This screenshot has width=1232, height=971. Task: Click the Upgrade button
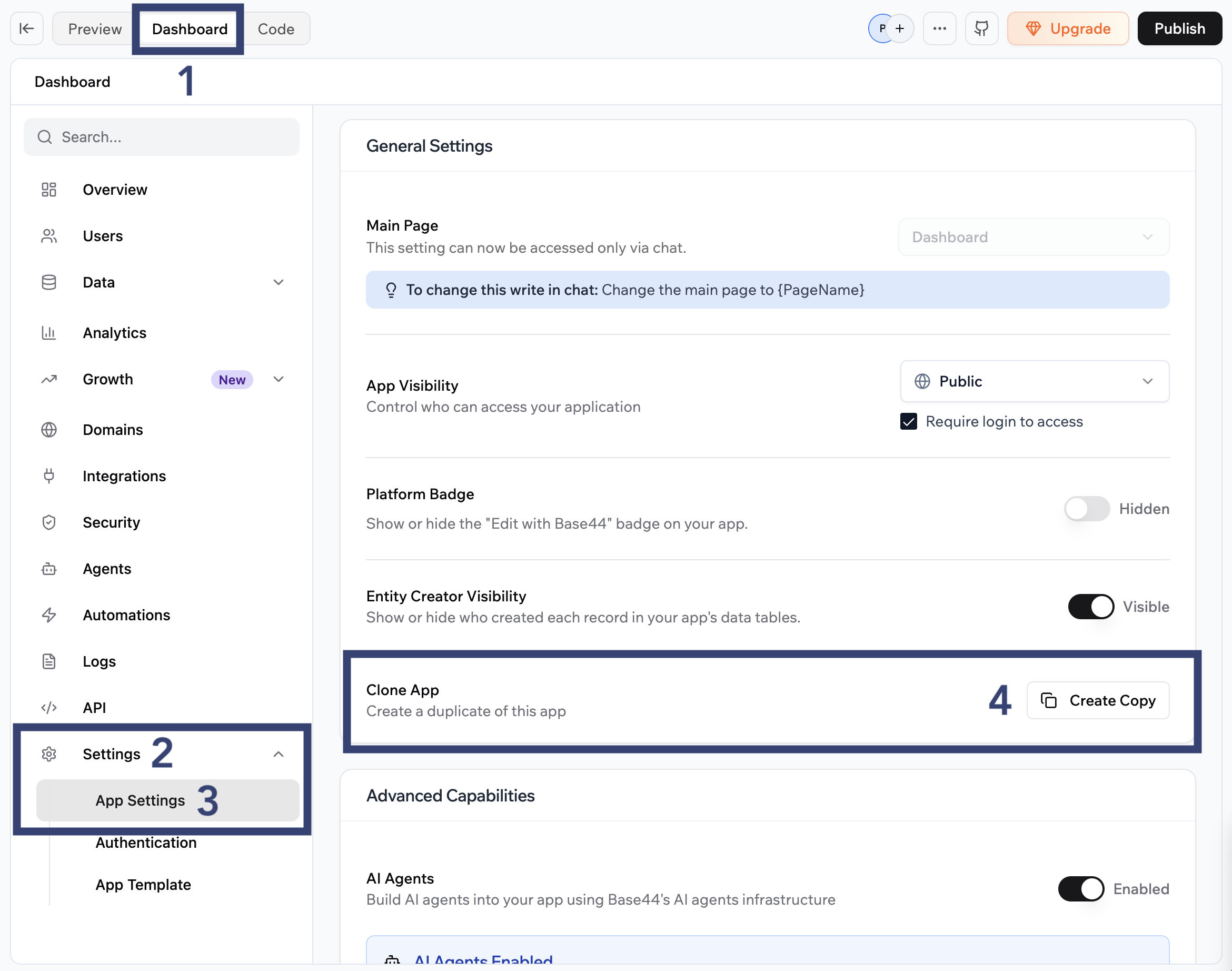point(1068,28)
